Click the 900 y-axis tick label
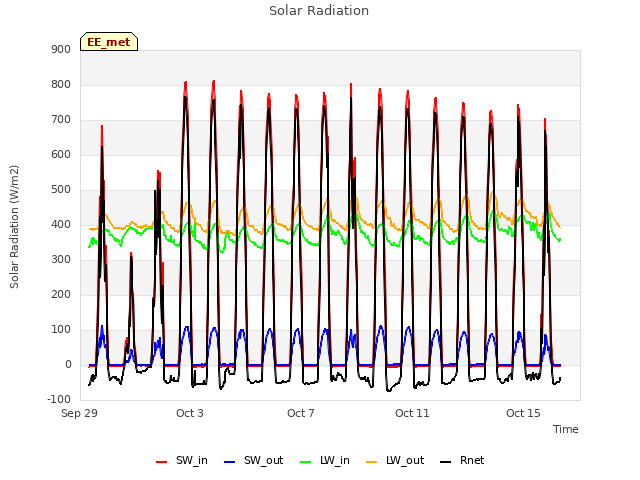The height and width of the screenshot is (480, 640). tap(61, 49)
